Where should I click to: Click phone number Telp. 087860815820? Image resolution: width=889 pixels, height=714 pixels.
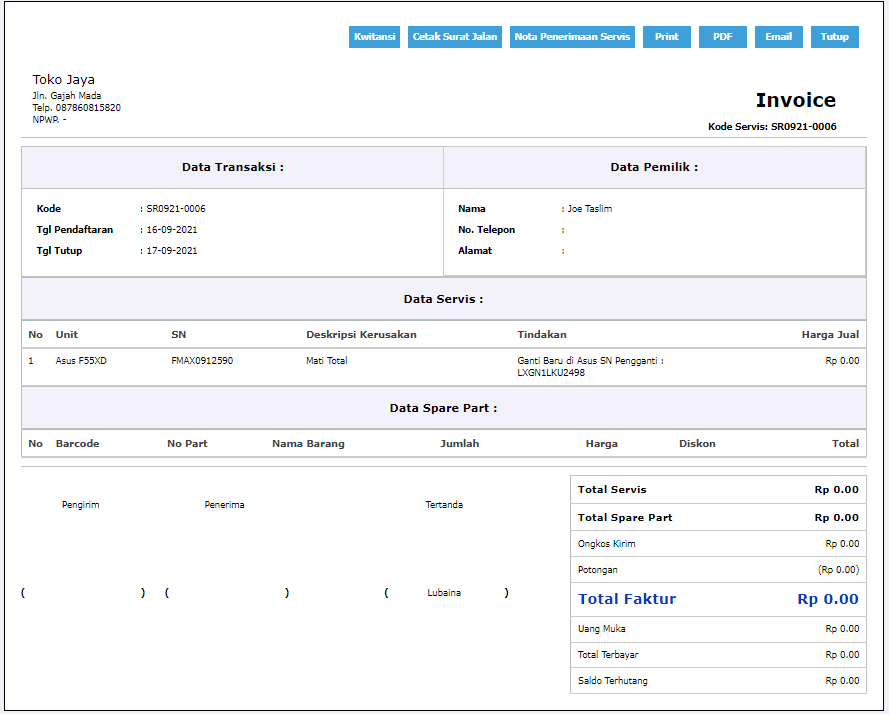click(77, 108)
